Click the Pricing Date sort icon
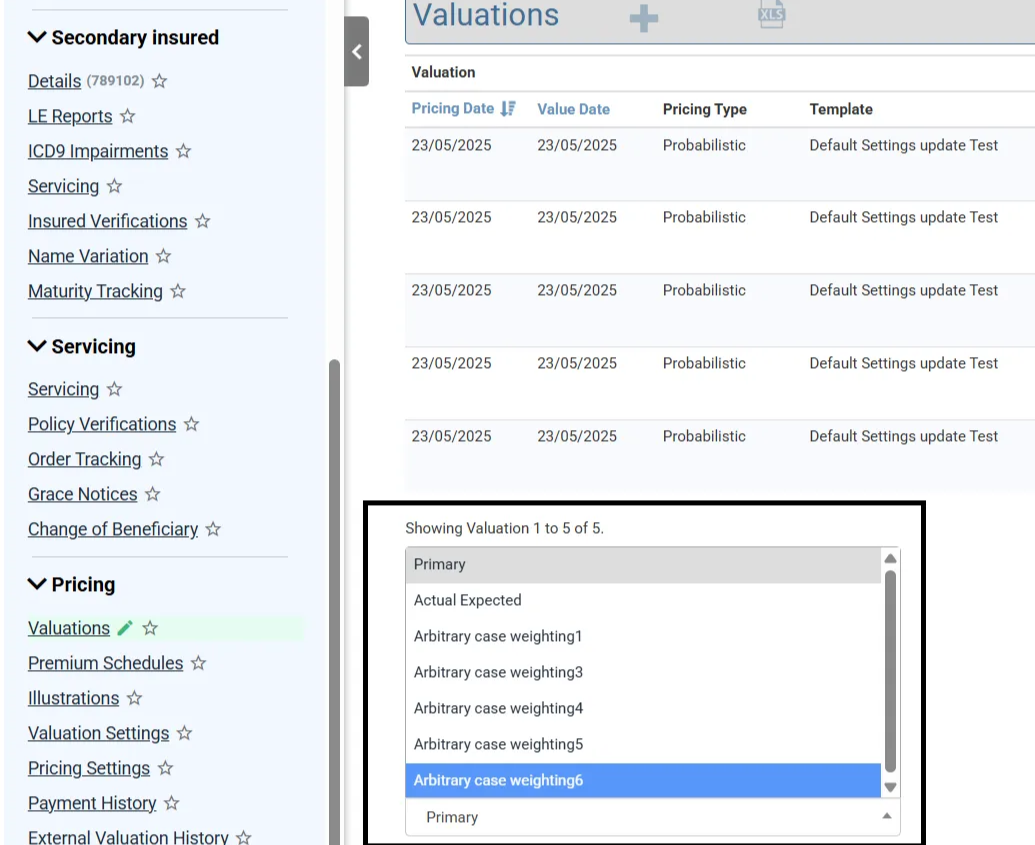The width and height of the screenshot is (1035, 845). (x=508, y=109)
